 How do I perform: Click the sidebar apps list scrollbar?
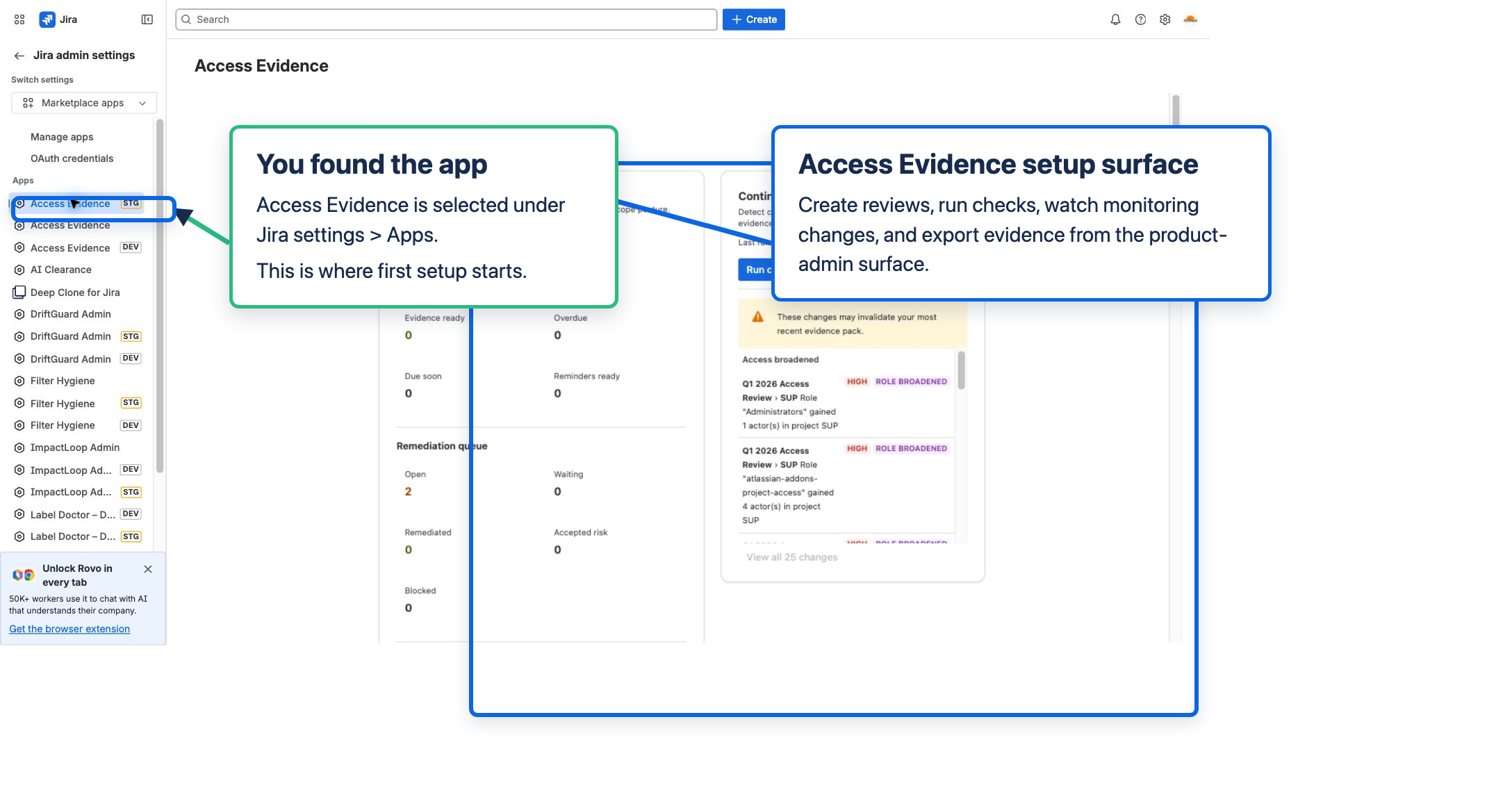point(160,295)
